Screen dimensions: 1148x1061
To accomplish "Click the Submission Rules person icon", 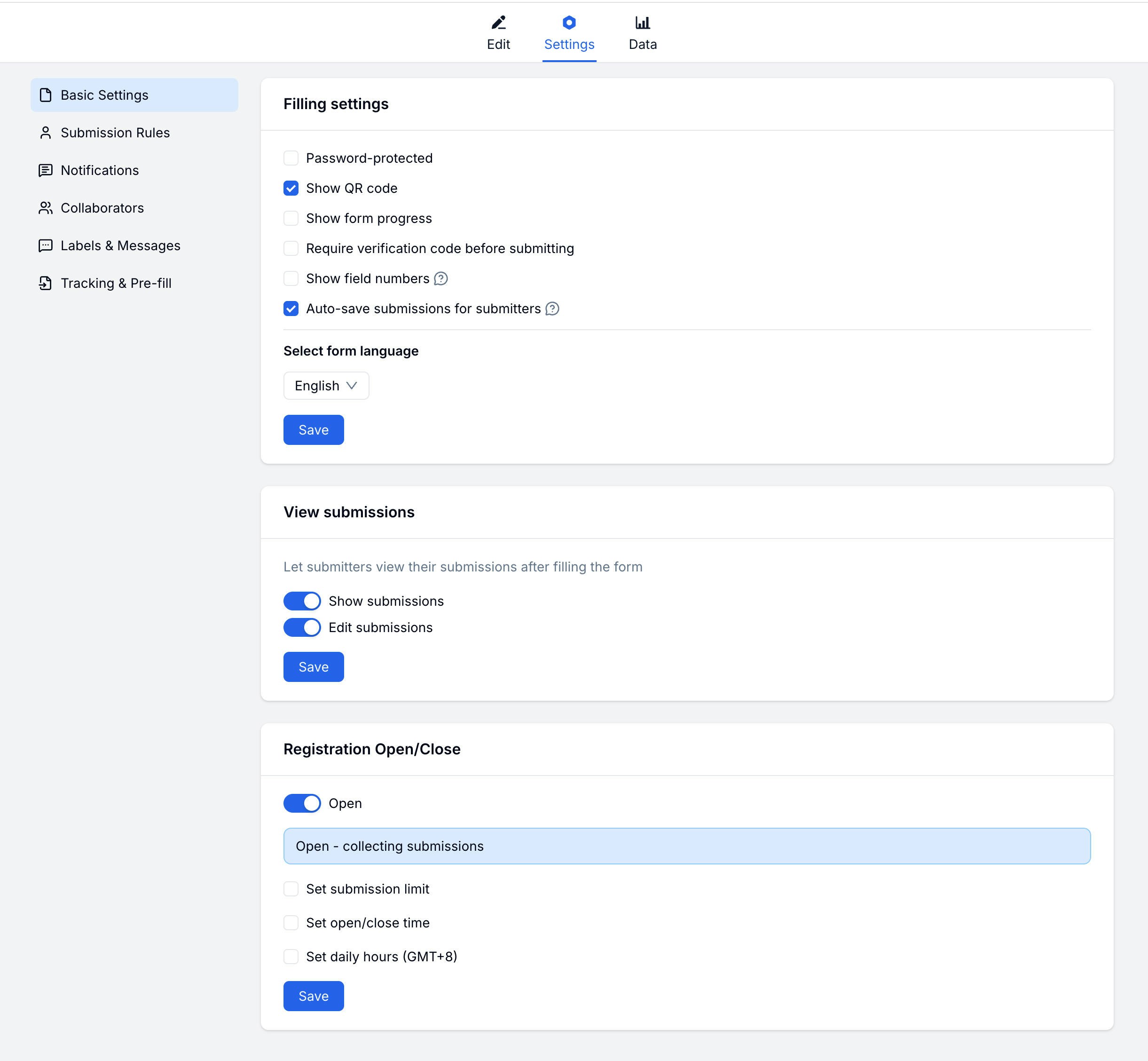I will [45, 133].
